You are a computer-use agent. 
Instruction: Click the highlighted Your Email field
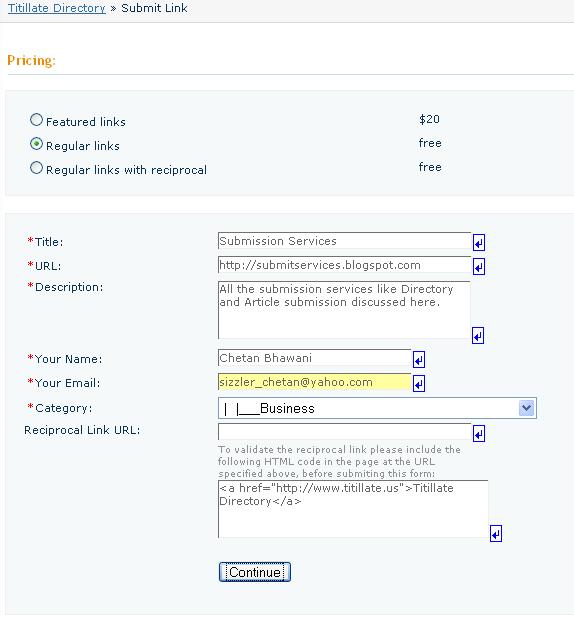[x=314, y=382]
